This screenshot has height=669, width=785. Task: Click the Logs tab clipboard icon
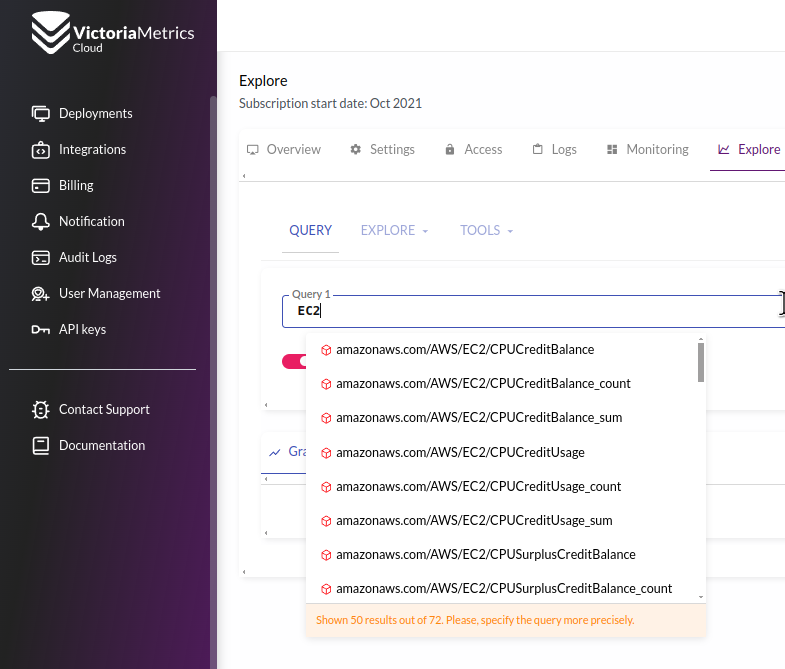[537, 149]
